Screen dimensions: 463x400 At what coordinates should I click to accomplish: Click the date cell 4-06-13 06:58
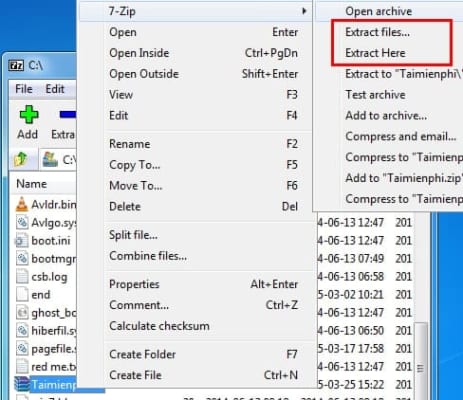(x=351, y=277)
